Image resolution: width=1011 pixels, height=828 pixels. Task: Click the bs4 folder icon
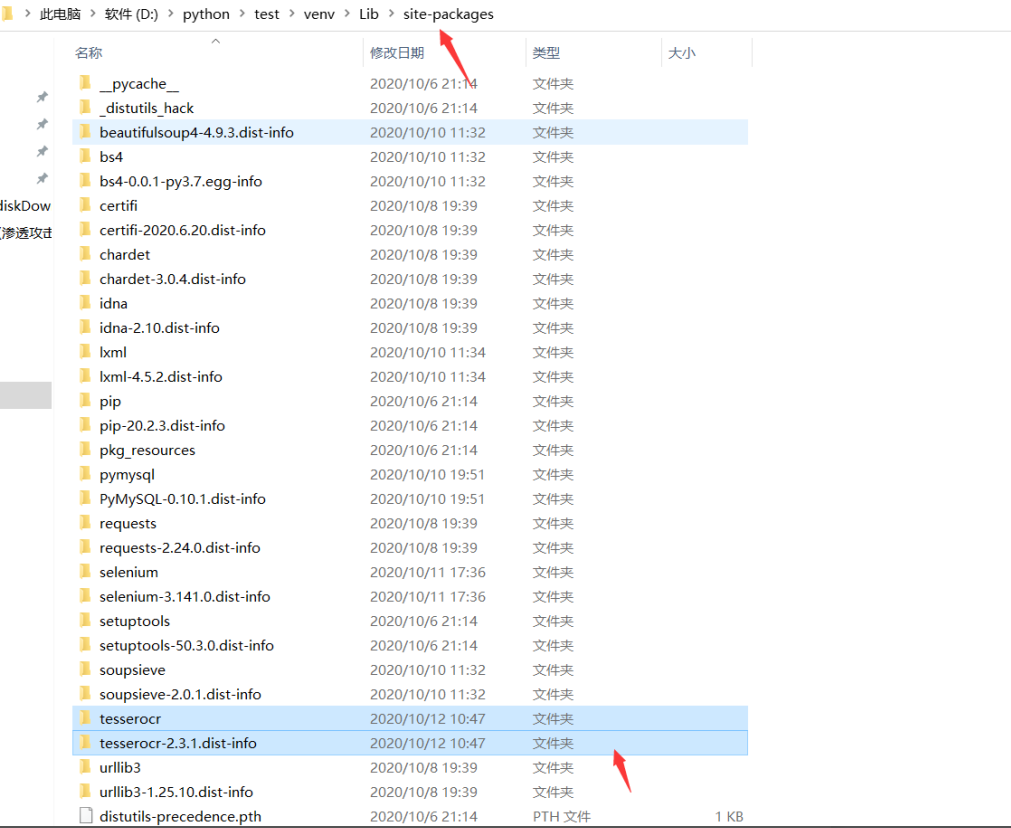85,156
